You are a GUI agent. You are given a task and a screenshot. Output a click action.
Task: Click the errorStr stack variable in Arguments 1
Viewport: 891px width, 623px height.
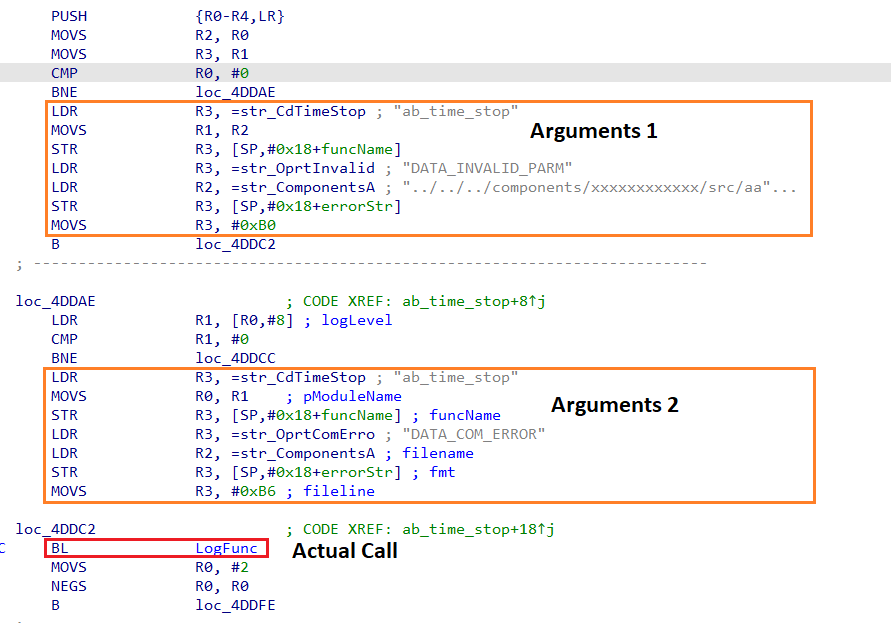357,206
